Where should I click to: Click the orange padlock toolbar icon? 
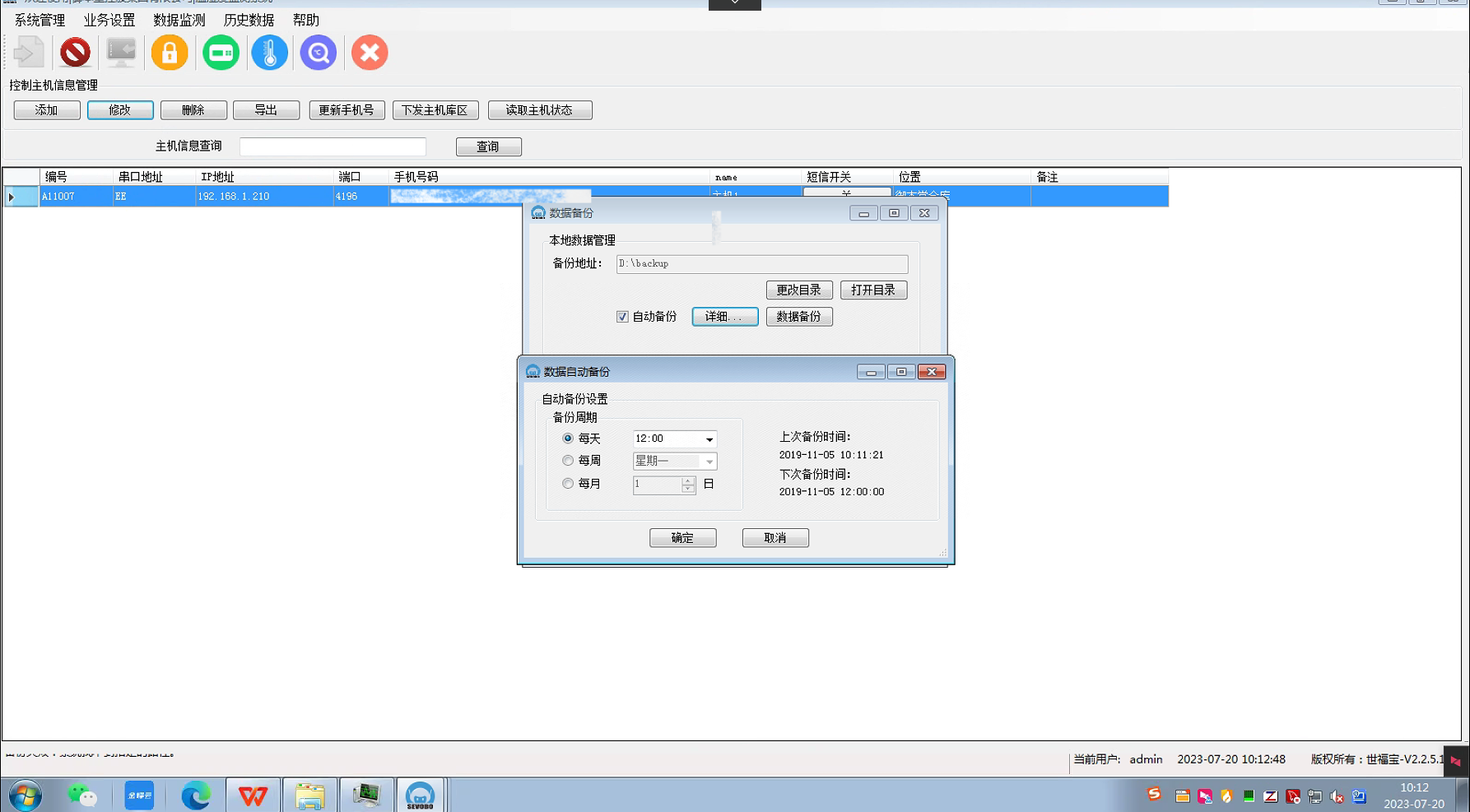tap(170, 53)
